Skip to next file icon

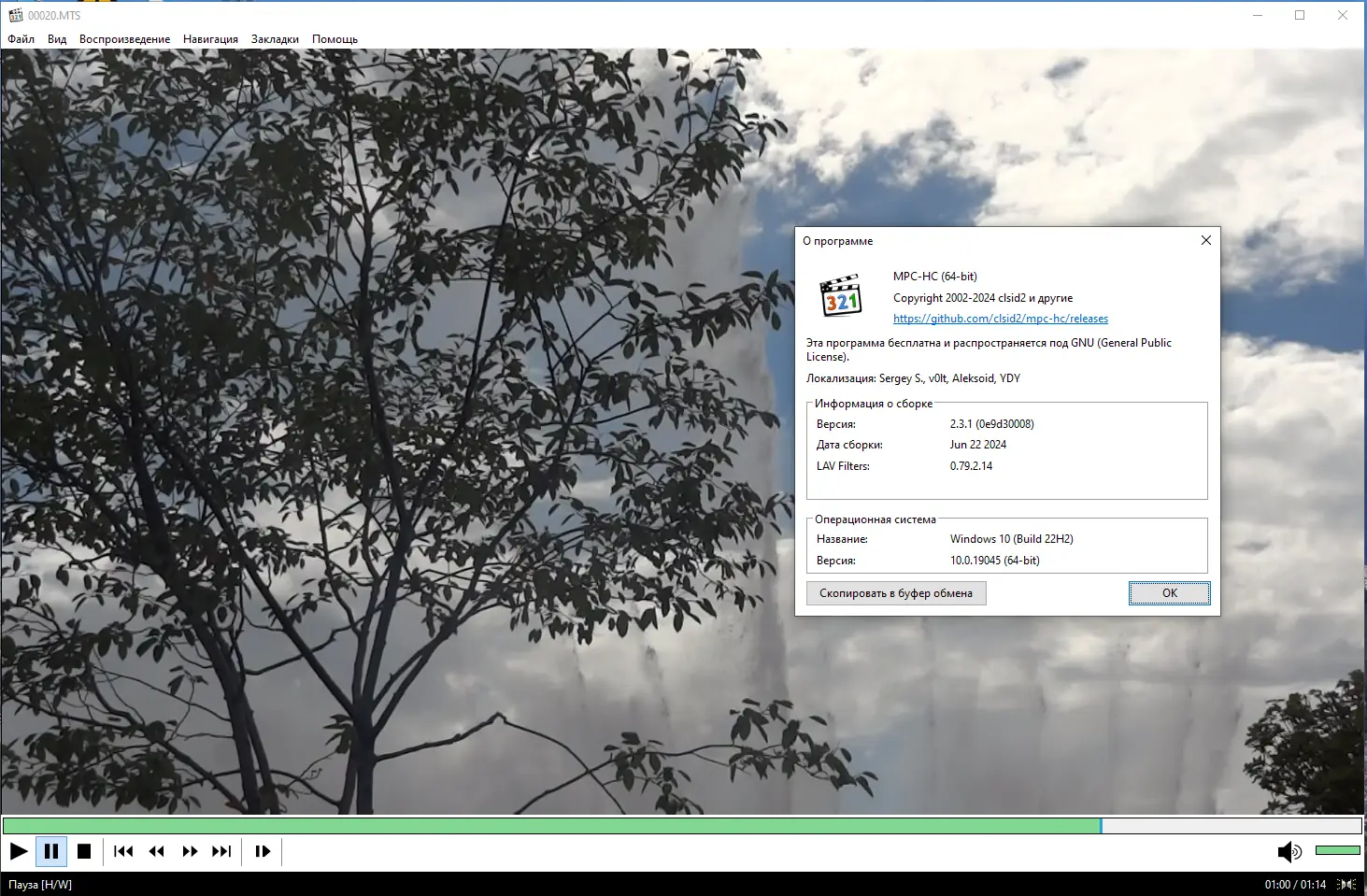tap(222, 851)
